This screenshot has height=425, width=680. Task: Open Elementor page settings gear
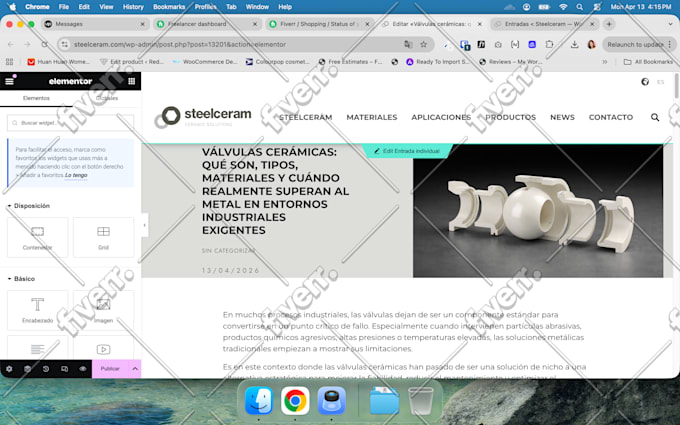[9, 369]
